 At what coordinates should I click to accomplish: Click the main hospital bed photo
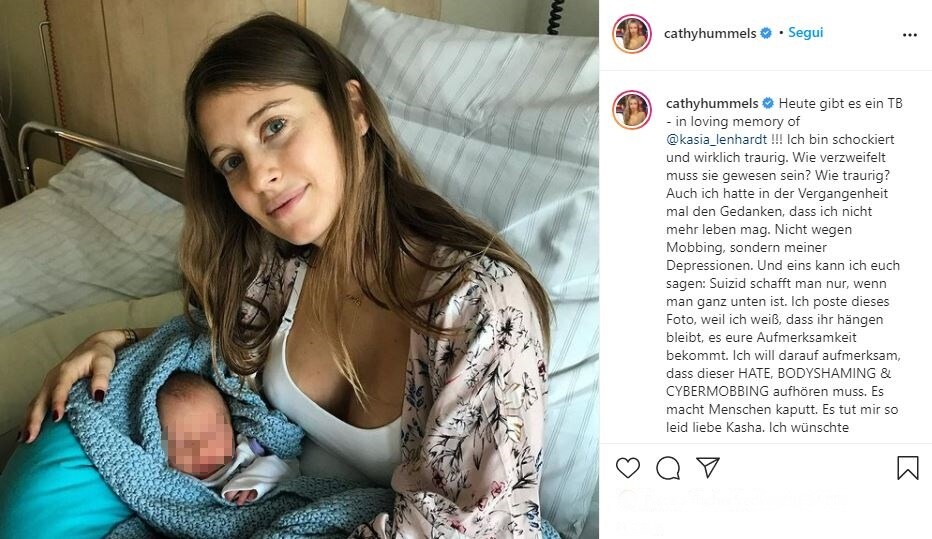(x=300, y=269)
